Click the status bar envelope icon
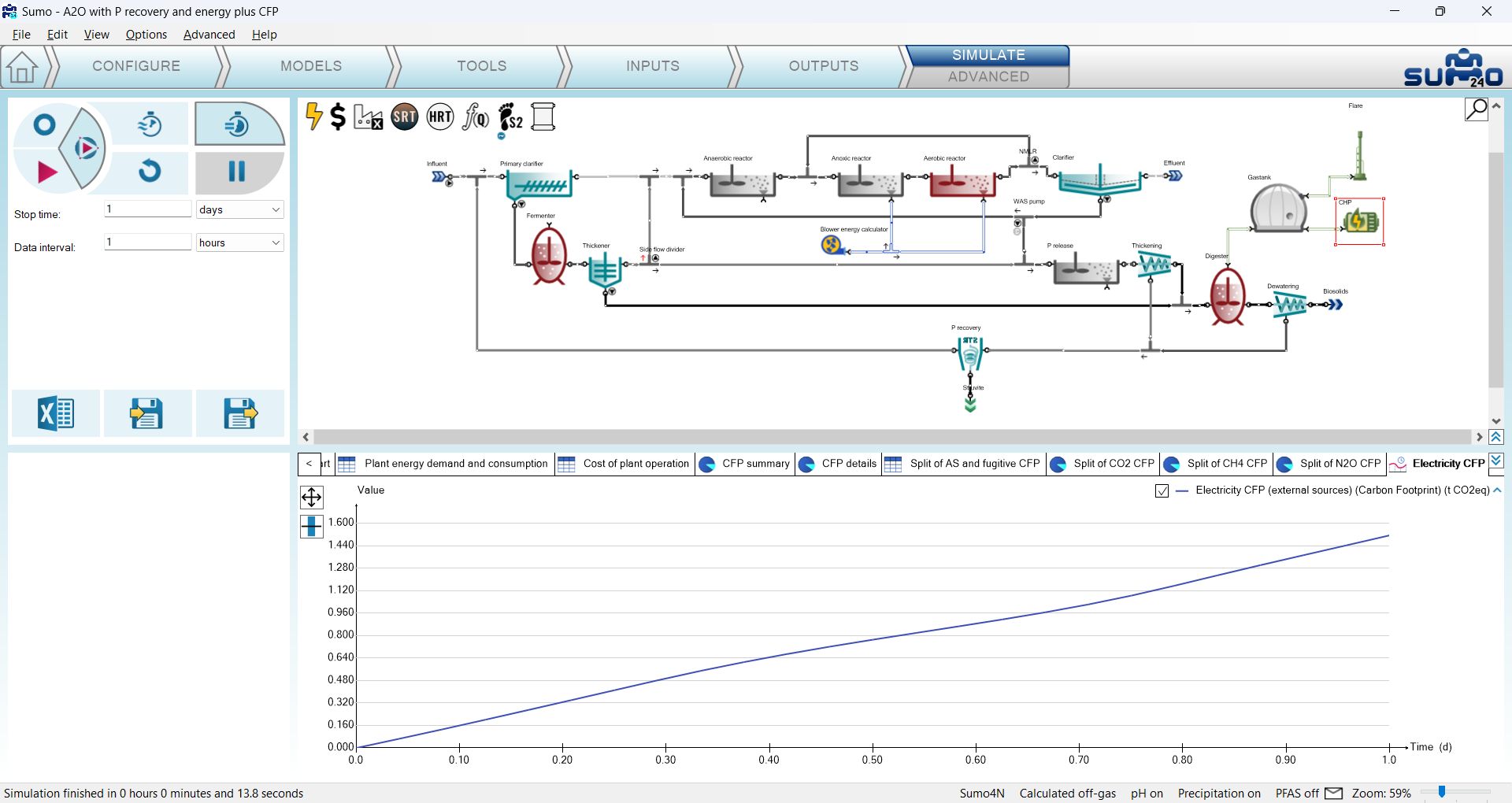 pyautogui.click(x=1333, y=794)
